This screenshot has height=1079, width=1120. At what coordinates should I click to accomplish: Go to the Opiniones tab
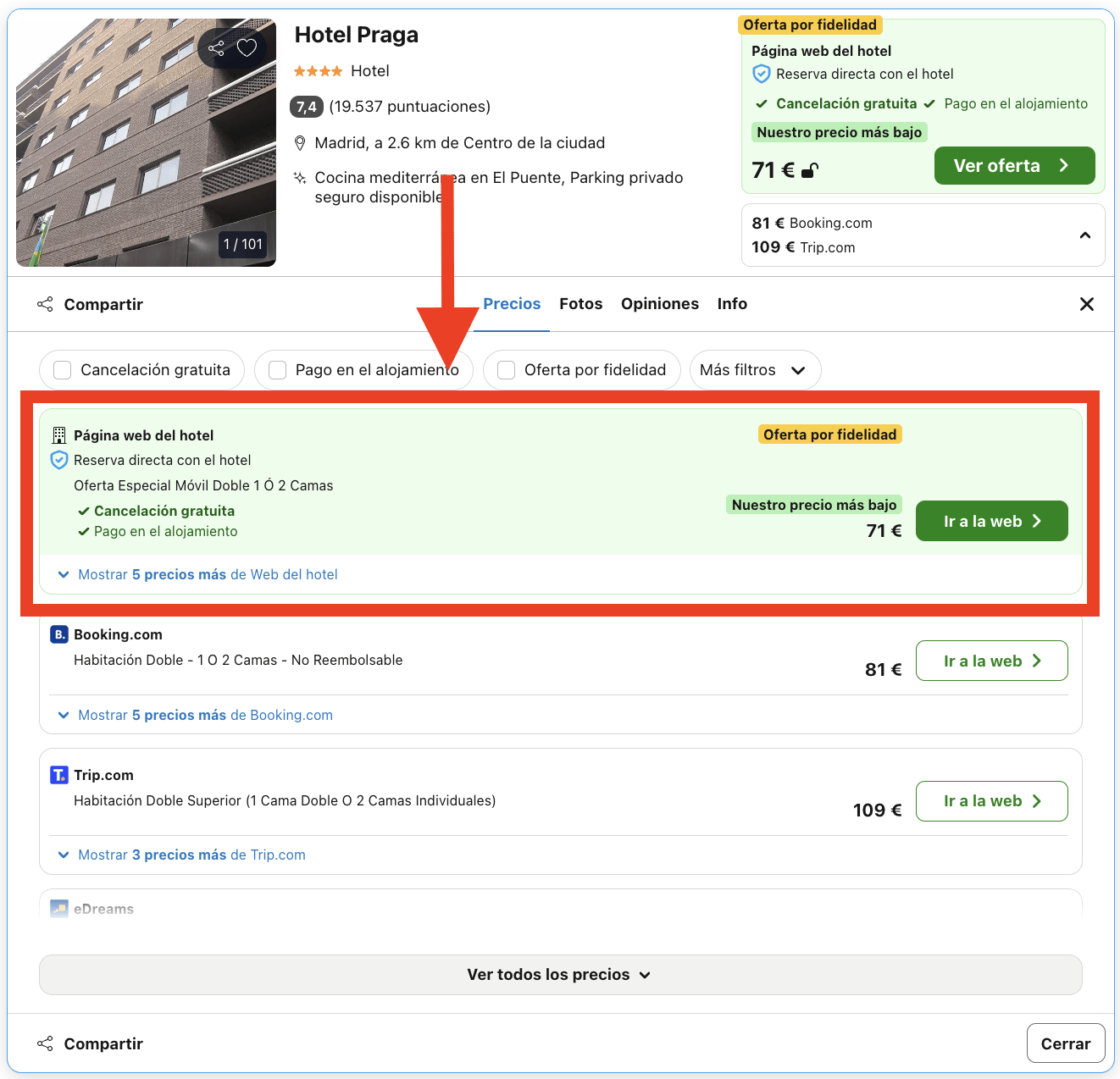click(x=660, y=304)
